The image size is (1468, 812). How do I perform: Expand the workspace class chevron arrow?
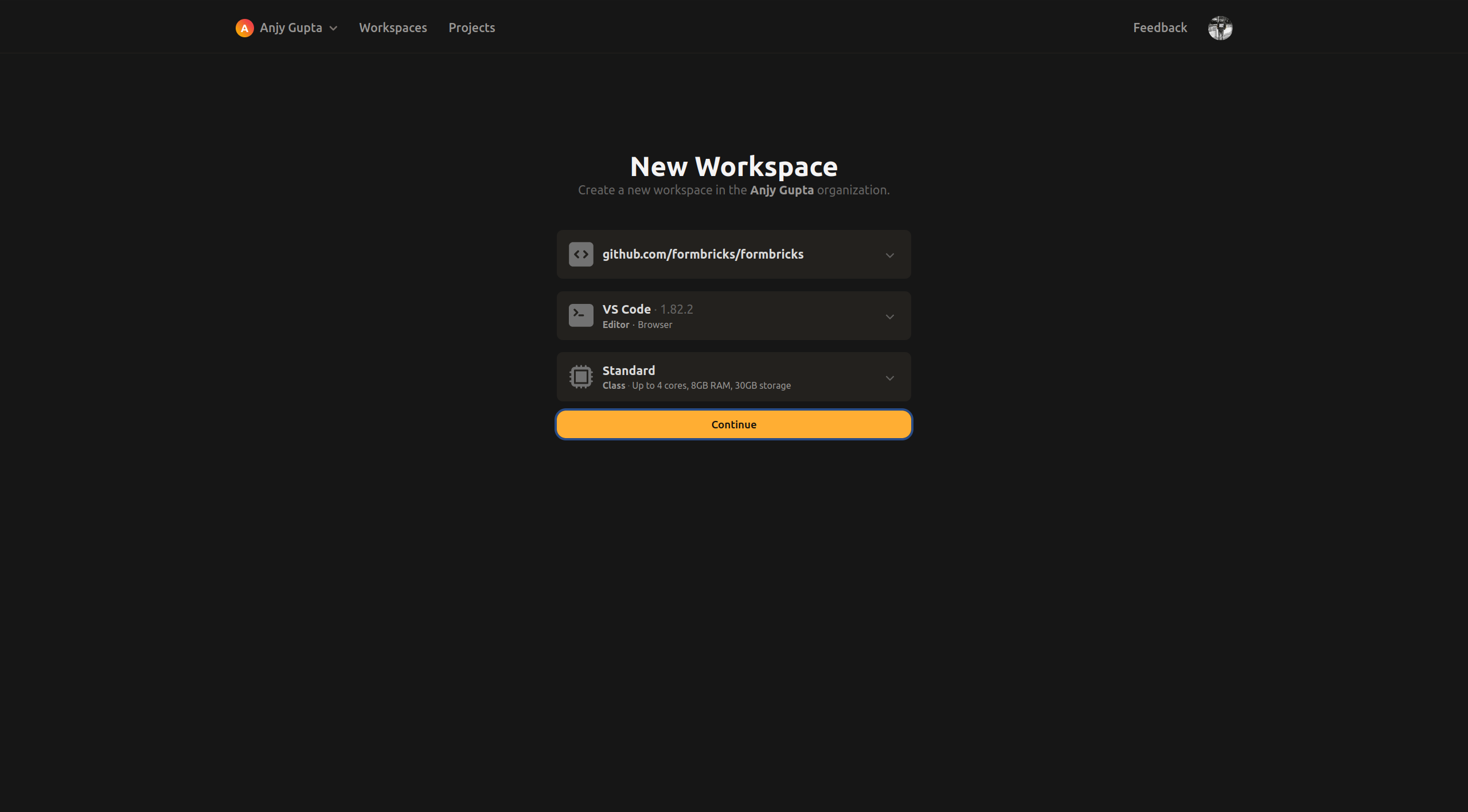(890, 378)
